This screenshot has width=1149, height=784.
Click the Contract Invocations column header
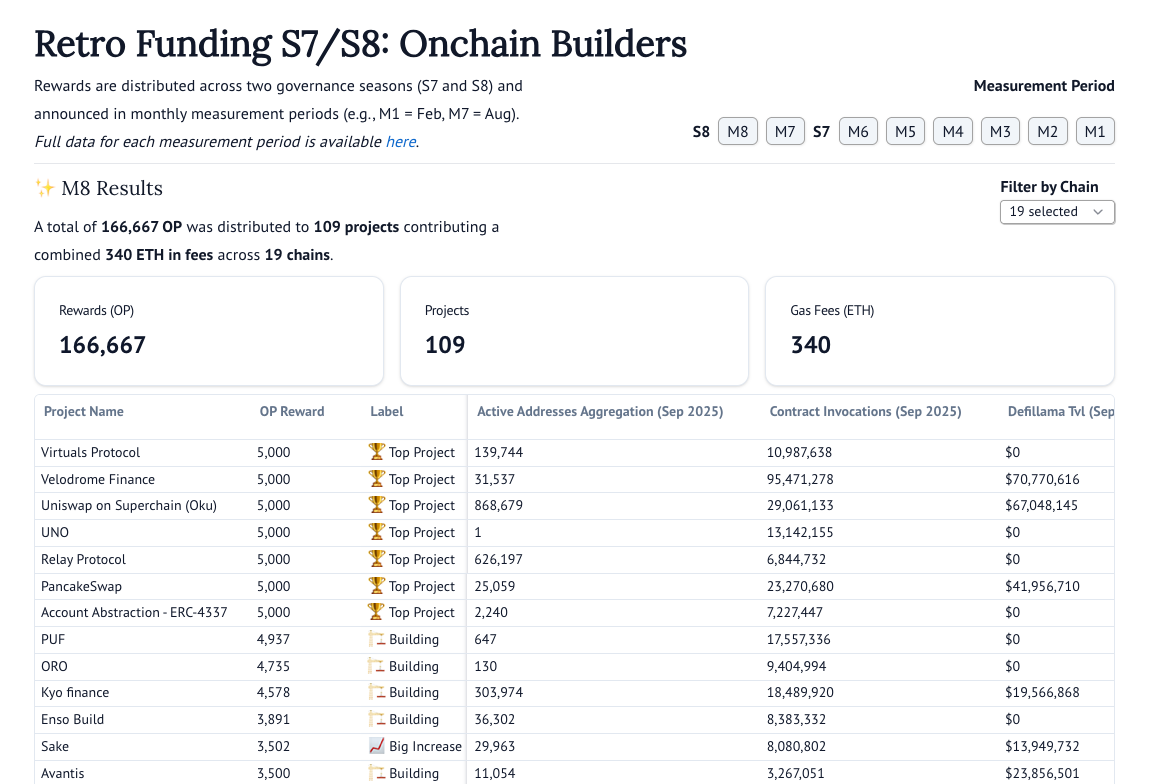pyautogui.click(x=865, y=411)
